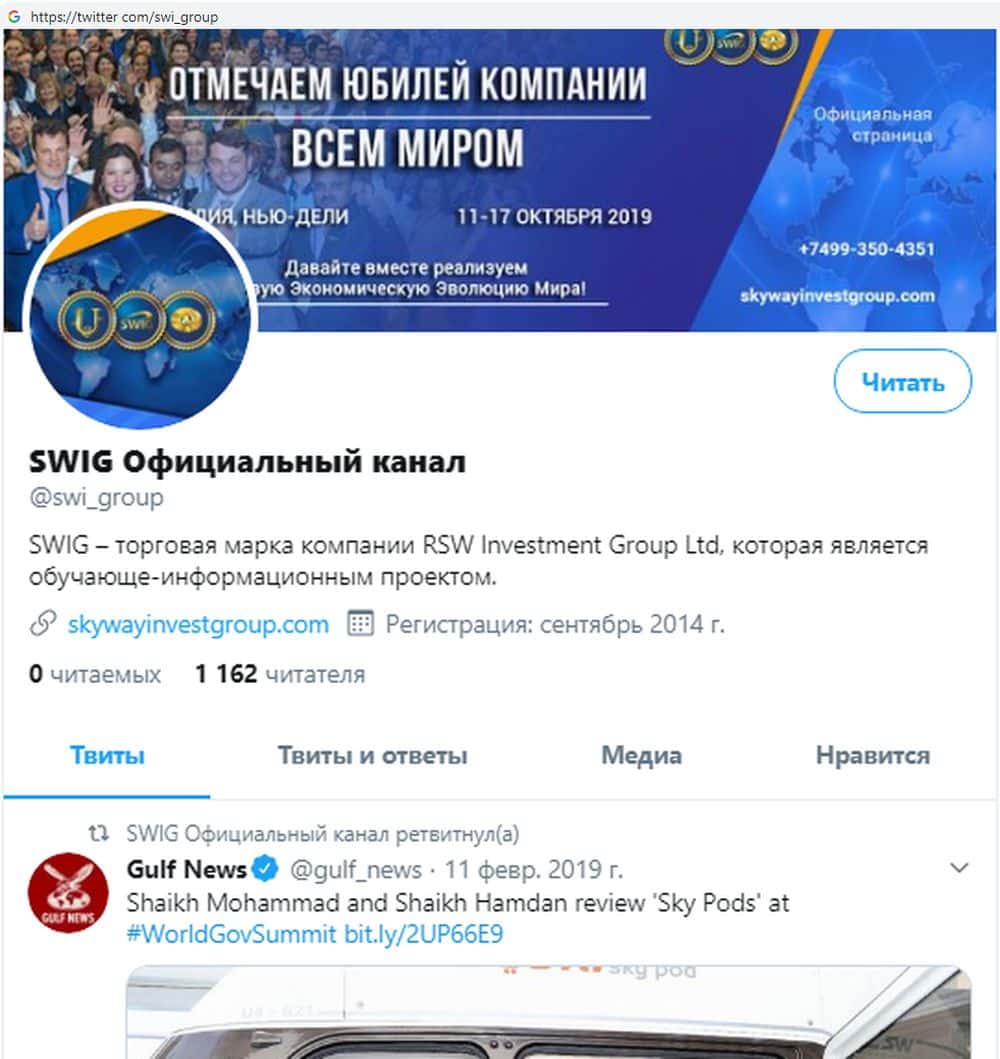Image resolution: width=1000 pixels, height=1059 pixels.
Task: Click the Google favicon in address bar
Action: (x=14, y=16)
